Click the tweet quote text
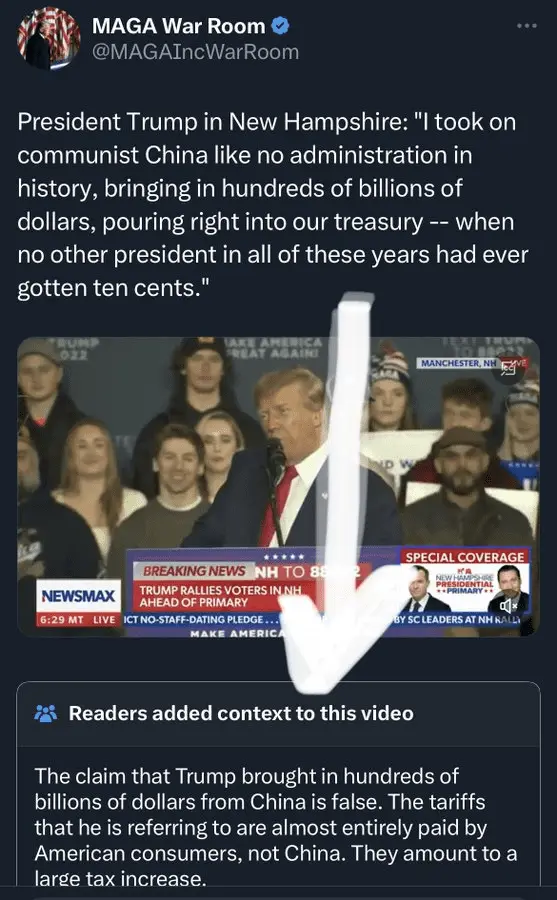This screenshot has width=557, height=900. pos(272,205)
